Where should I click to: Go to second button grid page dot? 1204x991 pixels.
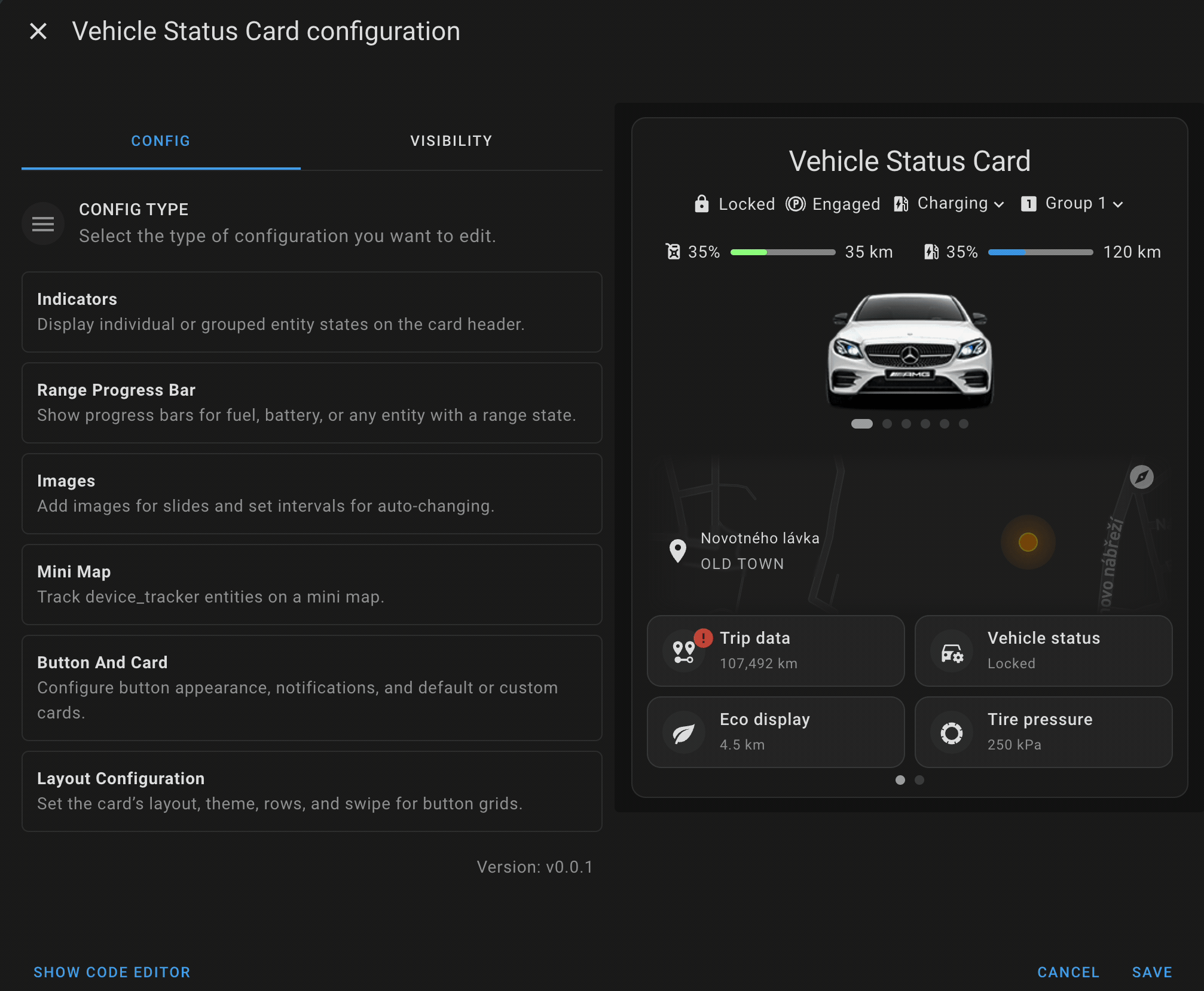tap(919, 780)
